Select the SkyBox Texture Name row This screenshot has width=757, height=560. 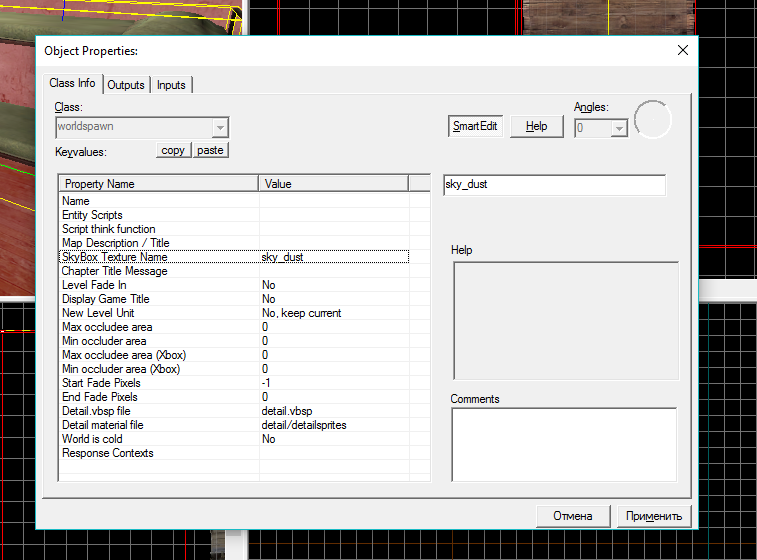pyautogui.click(x=235, y=257)
